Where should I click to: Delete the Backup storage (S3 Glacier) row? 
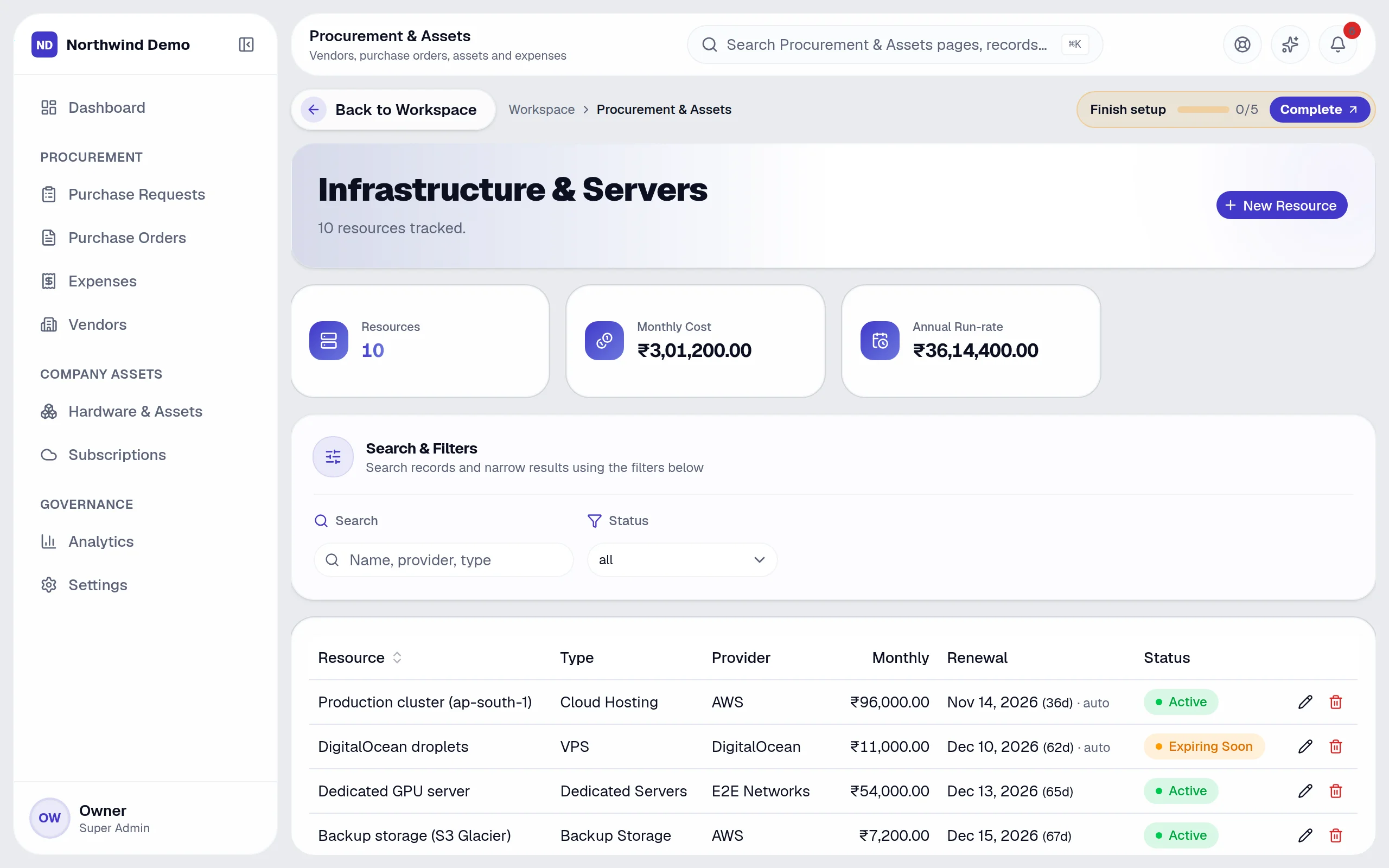pos(1336,835)
